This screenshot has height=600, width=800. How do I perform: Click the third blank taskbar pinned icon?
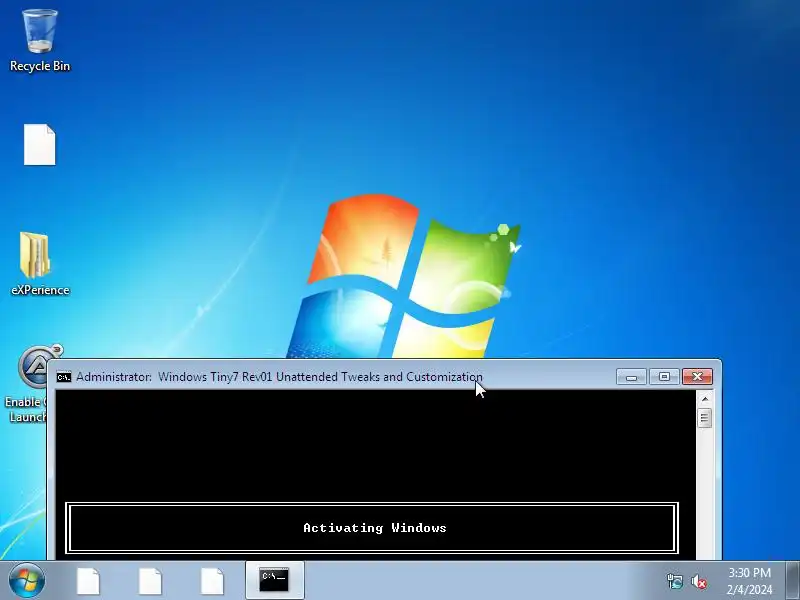[212, 581]
